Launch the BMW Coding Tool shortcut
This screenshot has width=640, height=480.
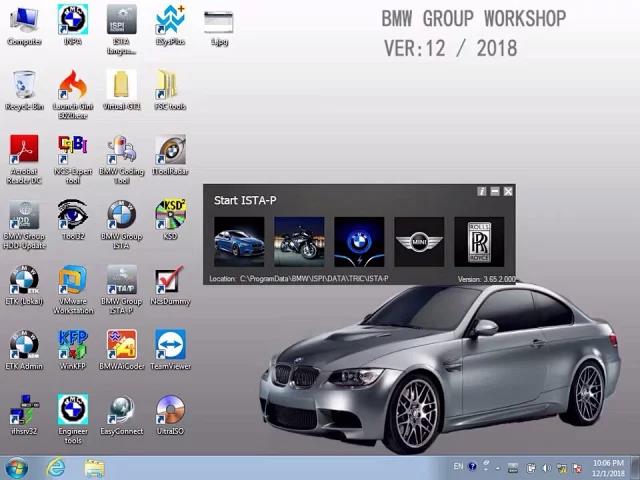121,160
